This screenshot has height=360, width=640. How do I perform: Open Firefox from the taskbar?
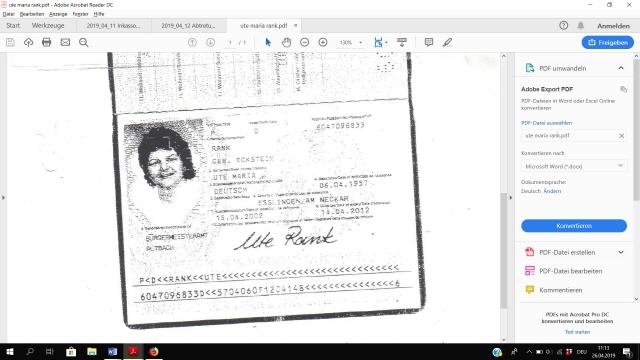(x=153, y=351)
